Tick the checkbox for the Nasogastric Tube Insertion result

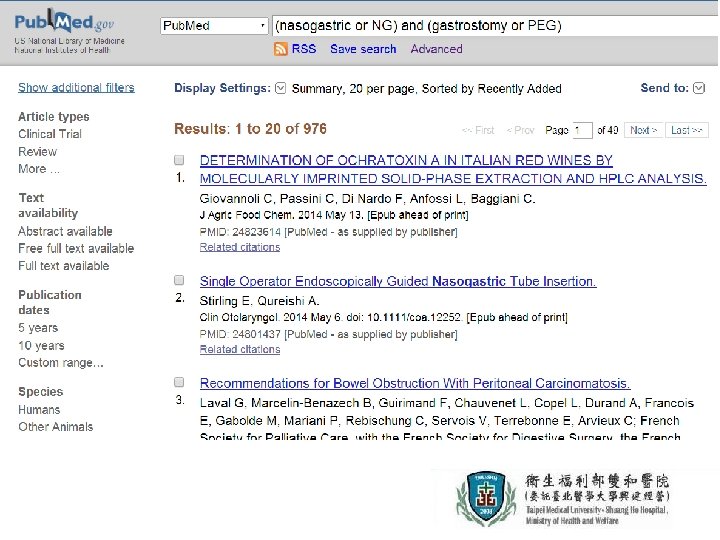[x=179, y=280]
